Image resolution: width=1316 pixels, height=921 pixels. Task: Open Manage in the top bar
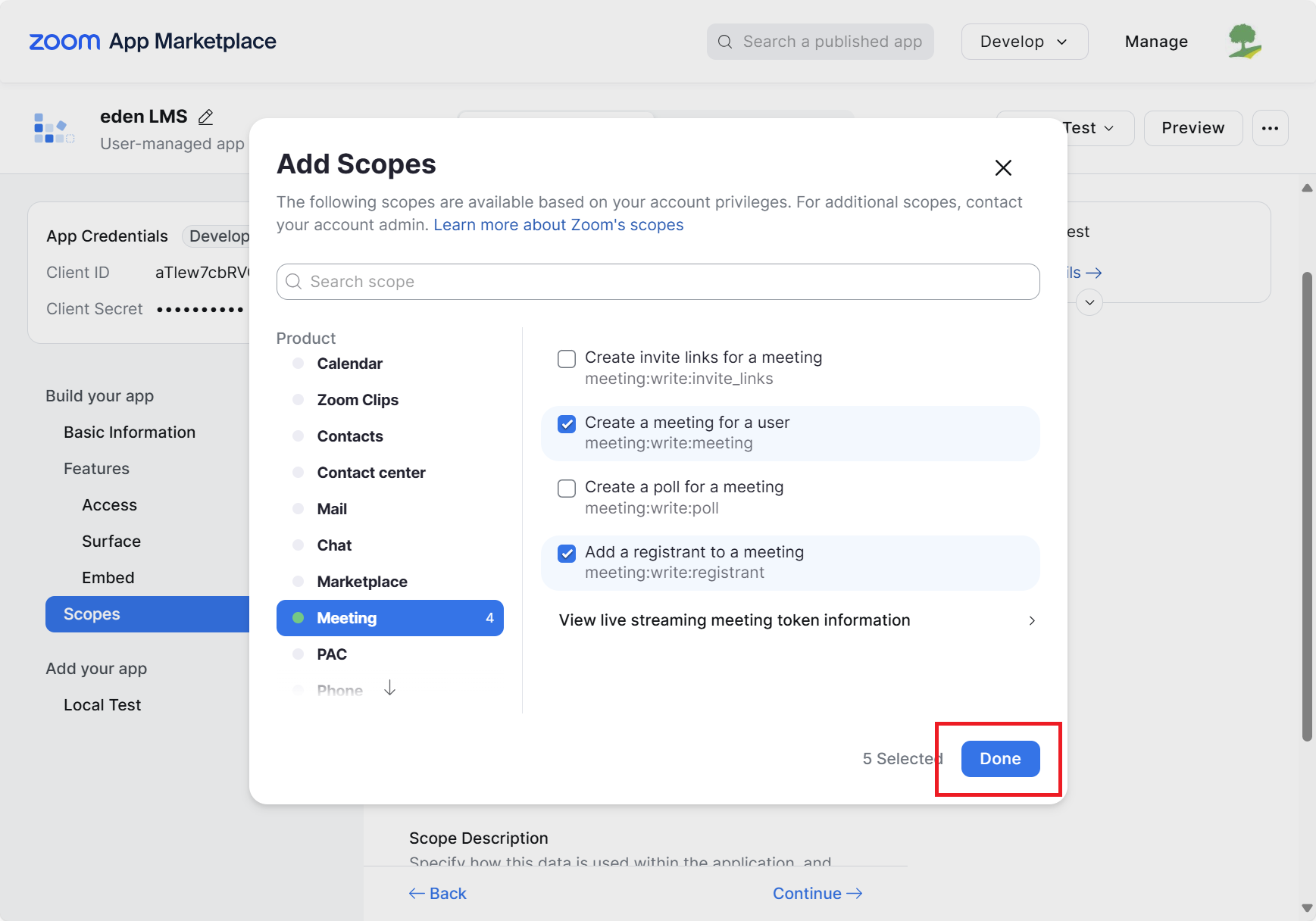[1156, 42]
